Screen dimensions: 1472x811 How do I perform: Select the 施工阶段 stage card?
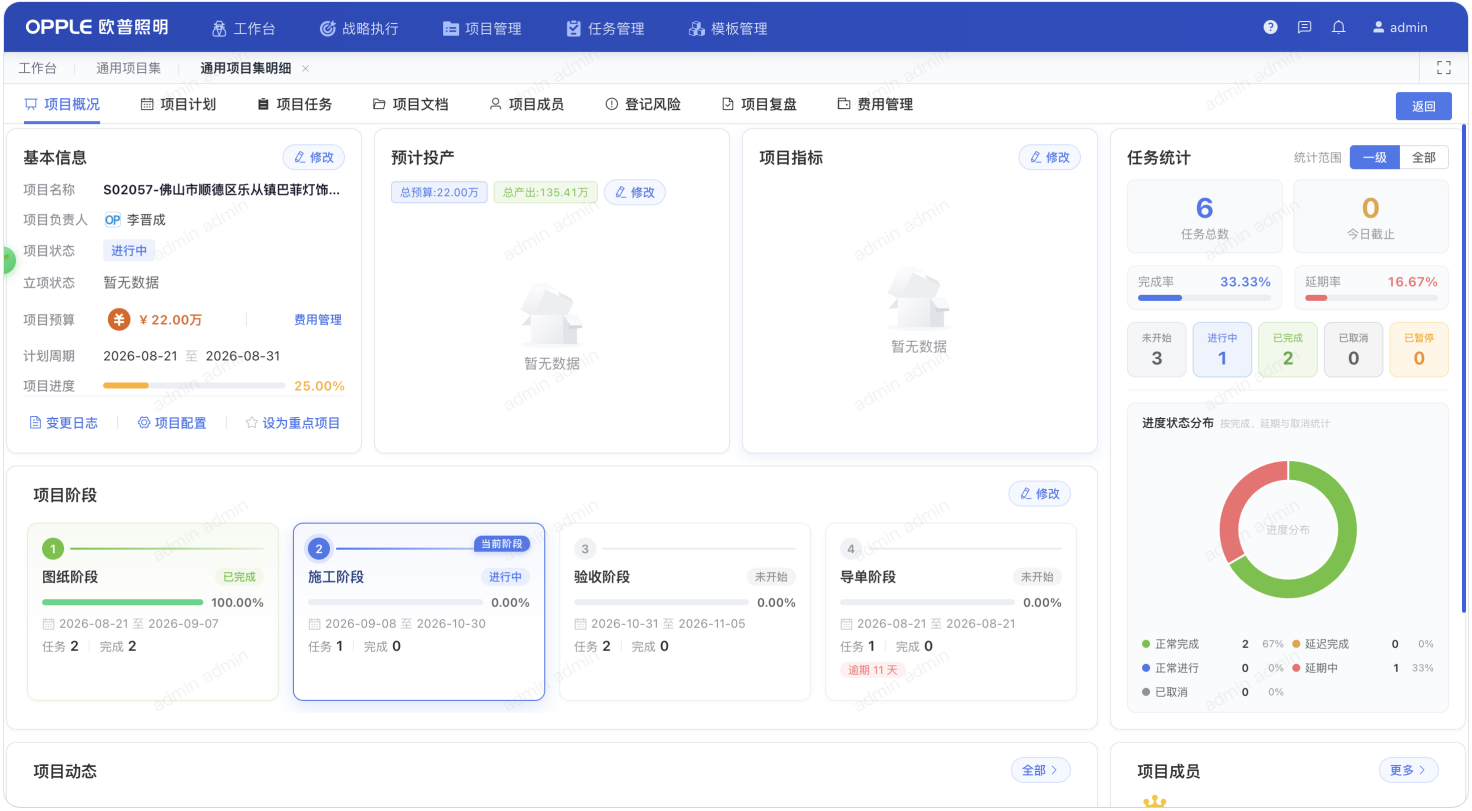pyautogui.click(x=419, y=611)
